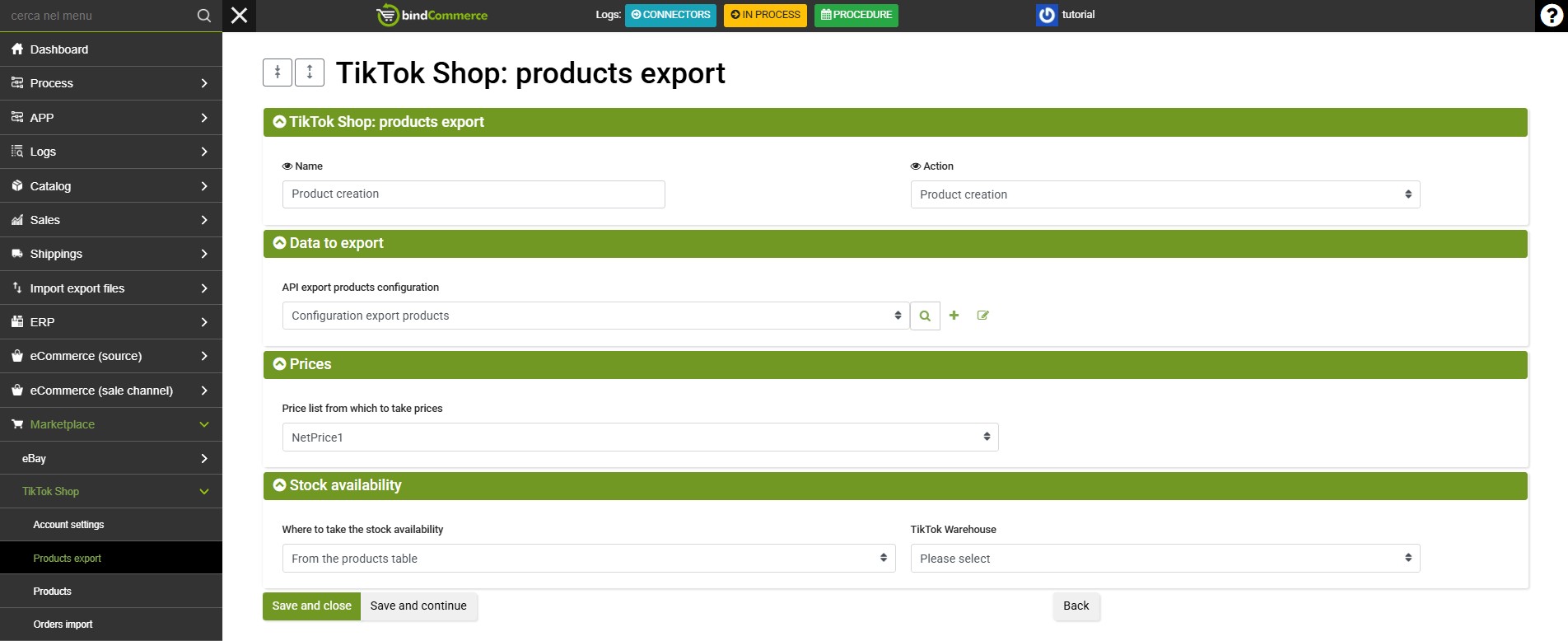The width and height of the screenshot is (1568, 641).
Task: Open the ERP menu item
Action: coord(111,322)
